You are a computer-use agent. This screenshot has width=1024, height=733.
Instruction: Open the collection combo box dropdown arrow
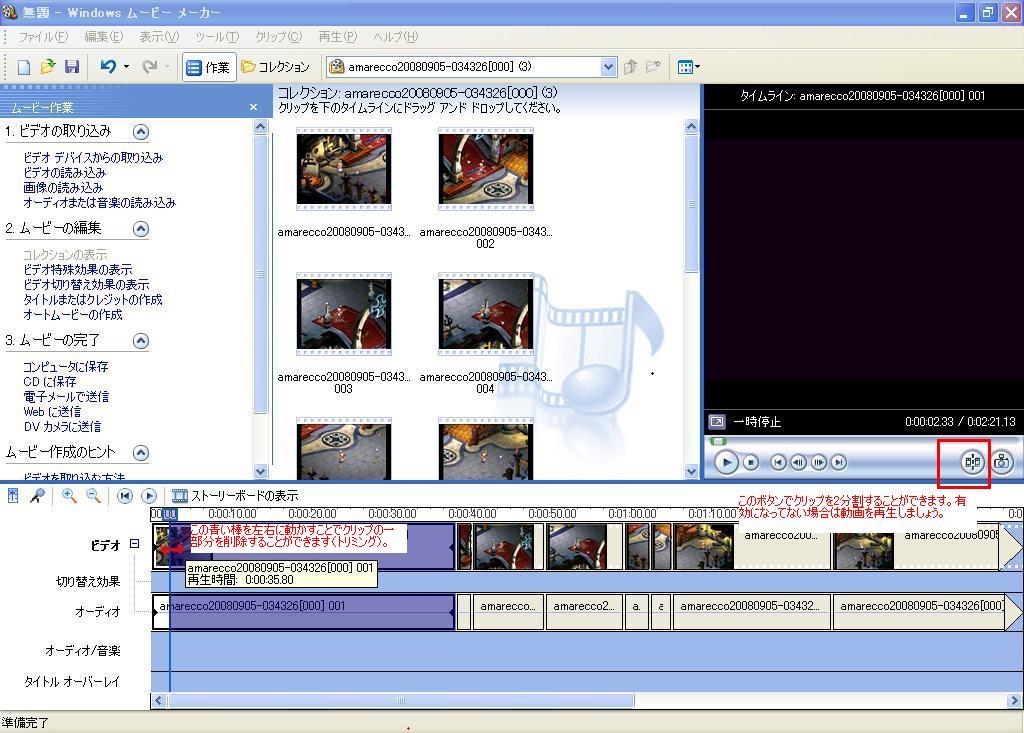608,67
